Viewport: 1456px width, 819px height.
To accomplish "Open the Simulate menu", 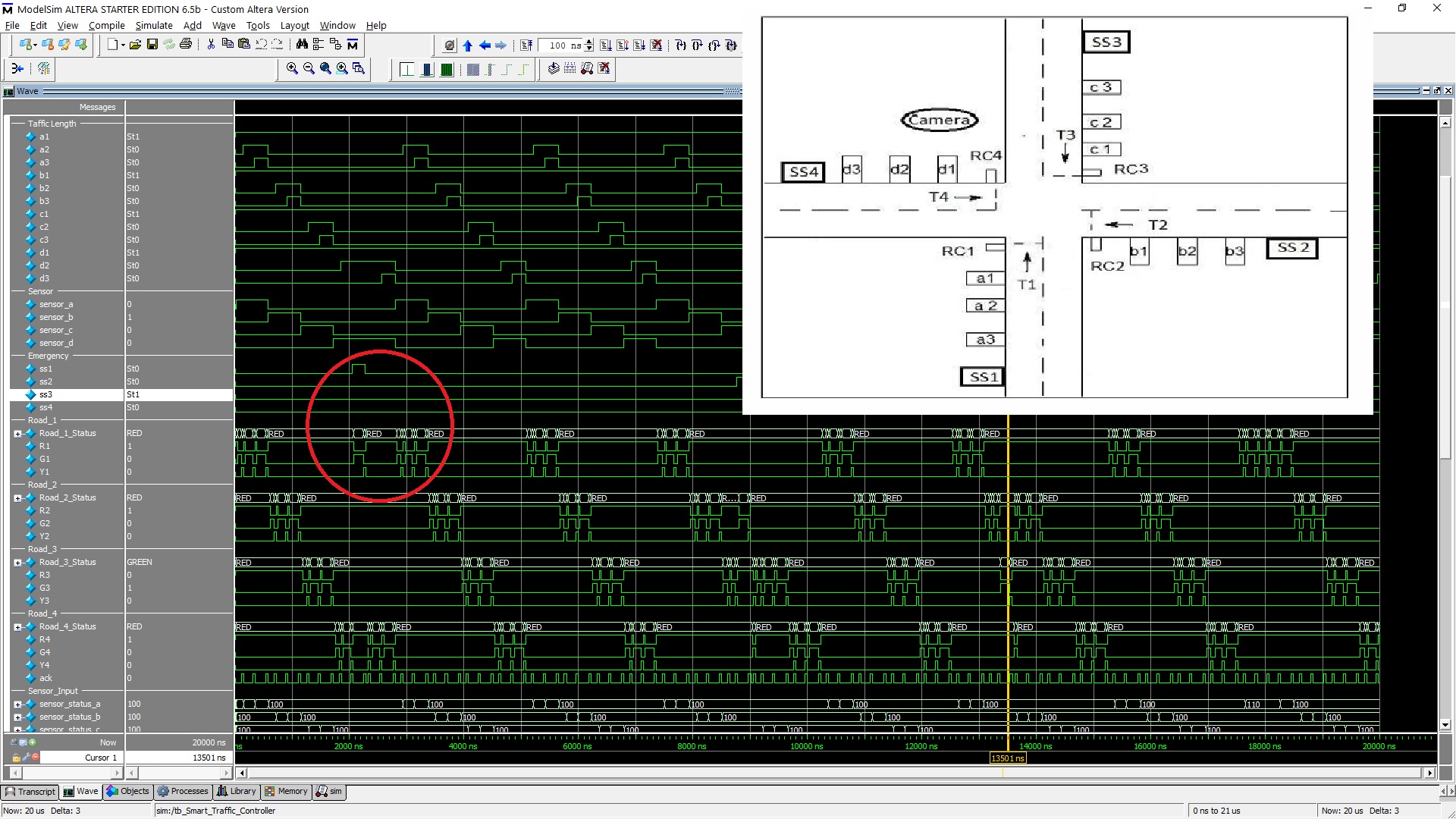I will pyautogui.click(x=154, y=25).
